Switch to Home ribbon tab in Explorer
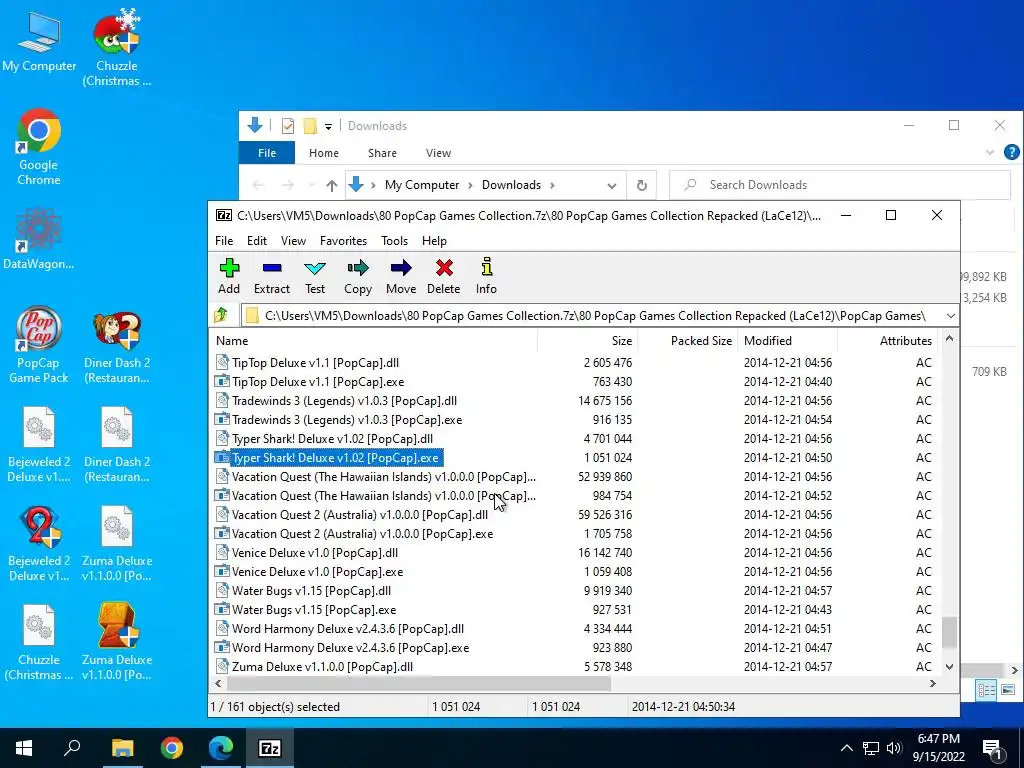The image size is (1024, 768). [x=324, y=153]
